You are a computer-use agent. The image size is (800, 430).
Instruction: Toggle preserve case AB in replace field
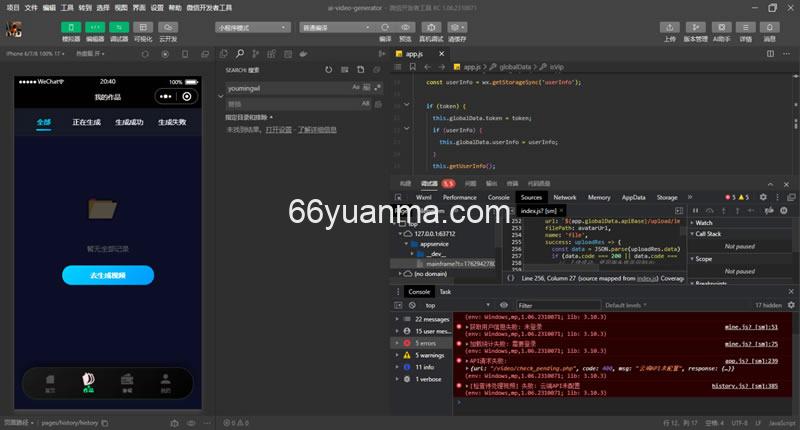[366, 104]
